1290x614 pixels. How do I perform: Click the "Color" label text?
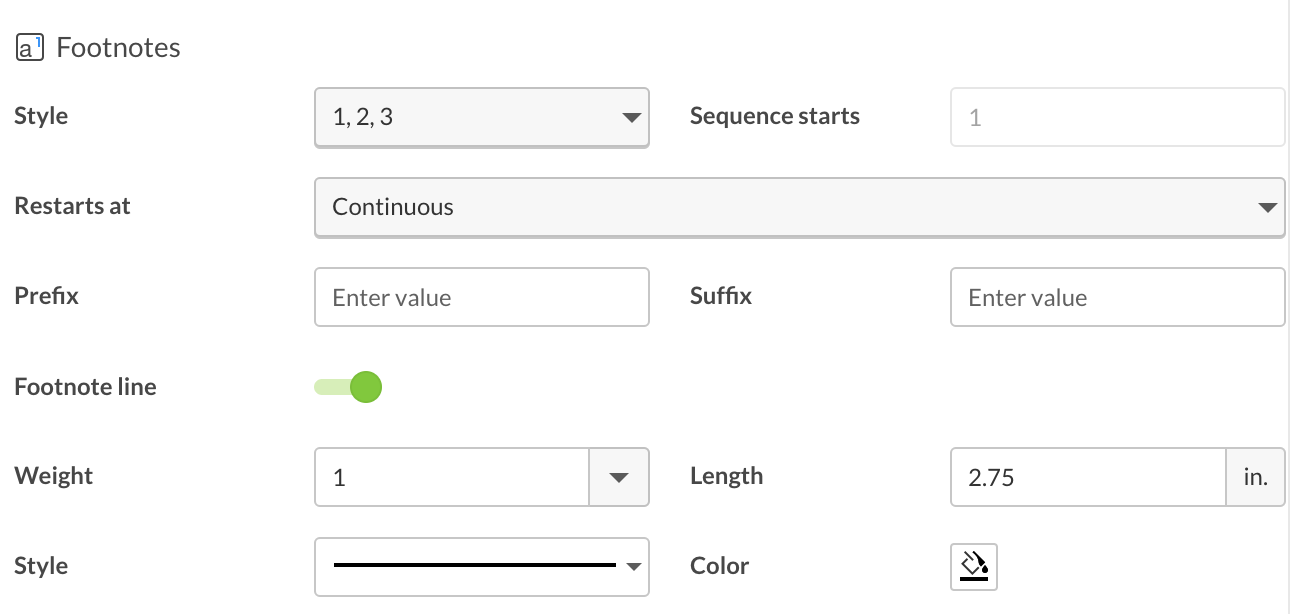719,566
